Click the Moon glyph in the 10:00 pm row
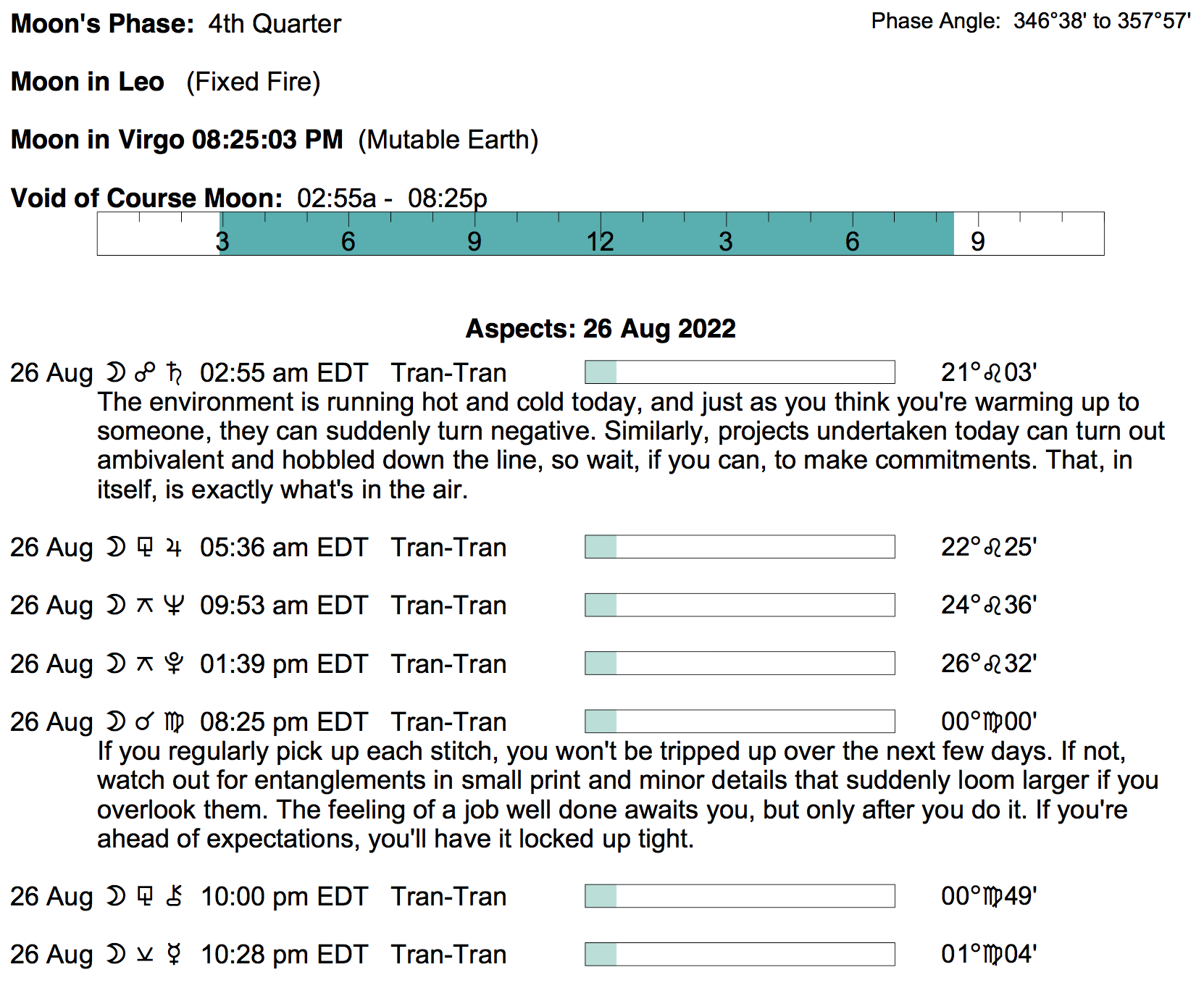The image size is (1204, 988). point(115,897)
